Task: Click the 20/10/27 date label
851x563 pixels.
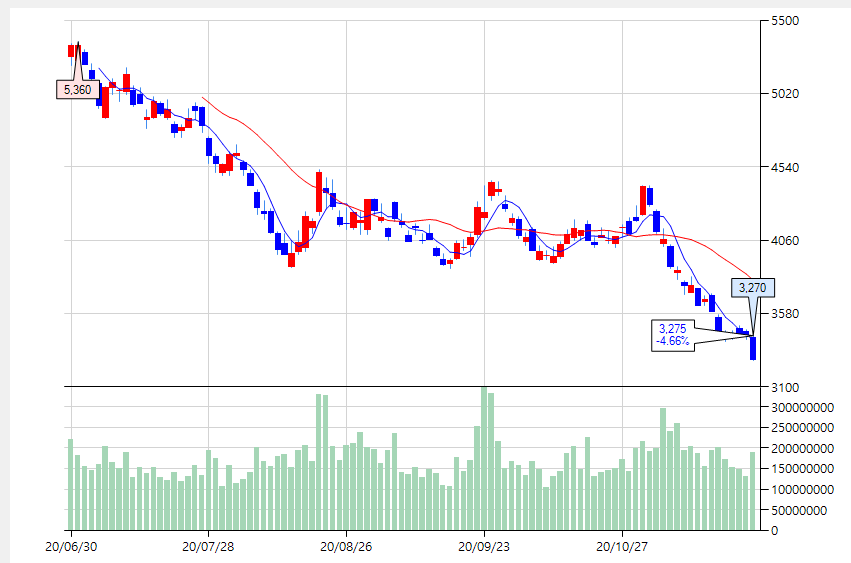Action: click(x=621, y=547)
